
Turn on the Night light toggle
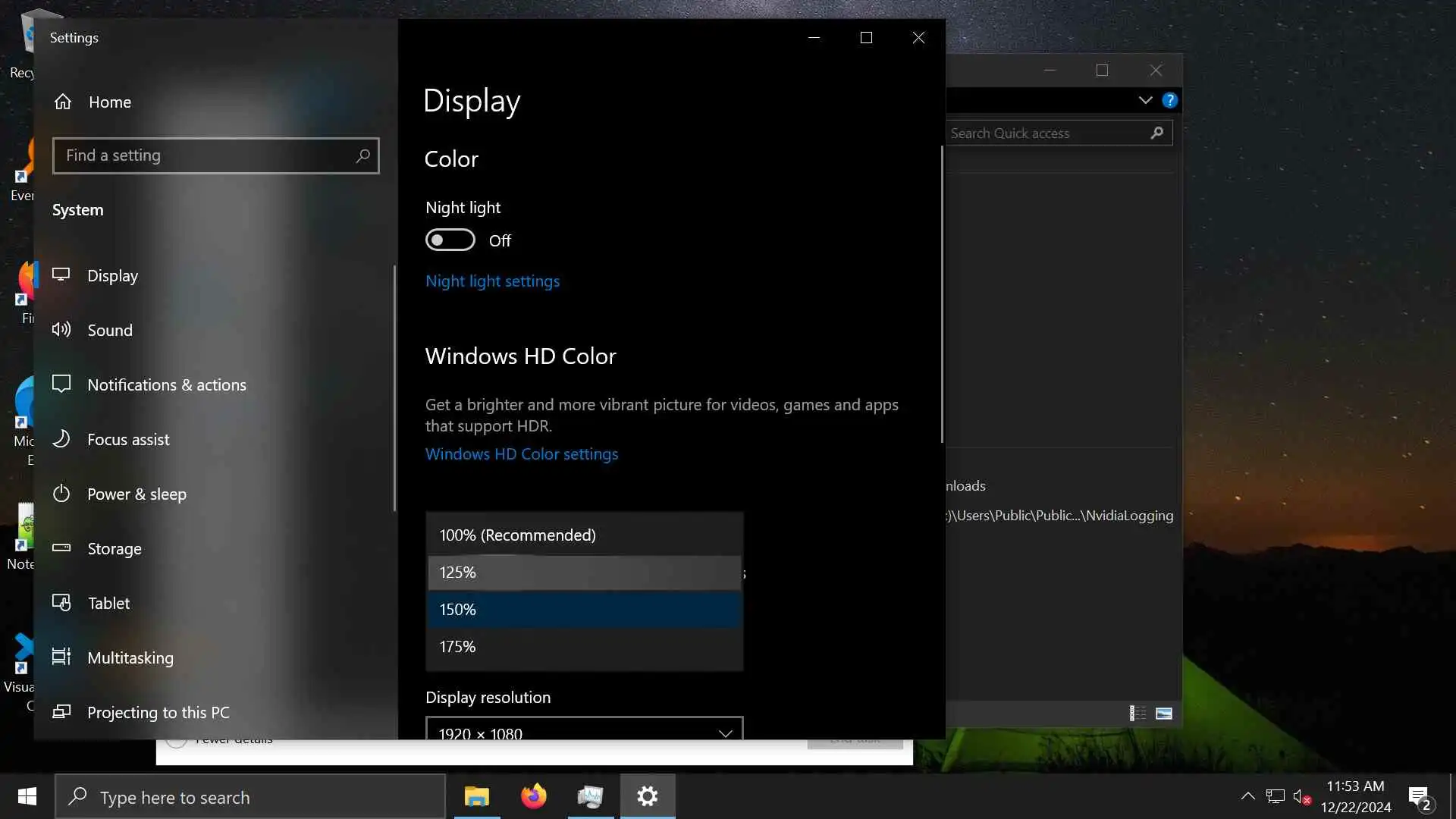[450, 240]
